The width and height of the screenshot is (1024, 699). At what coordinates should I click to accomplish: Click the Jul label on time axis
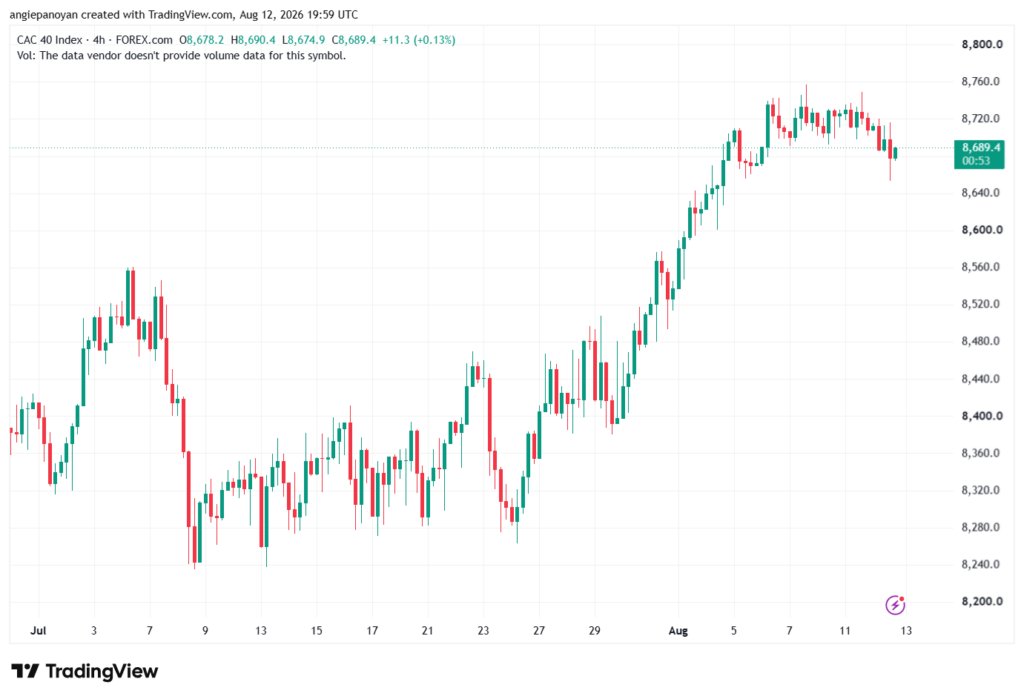click(x=39, y=630)
